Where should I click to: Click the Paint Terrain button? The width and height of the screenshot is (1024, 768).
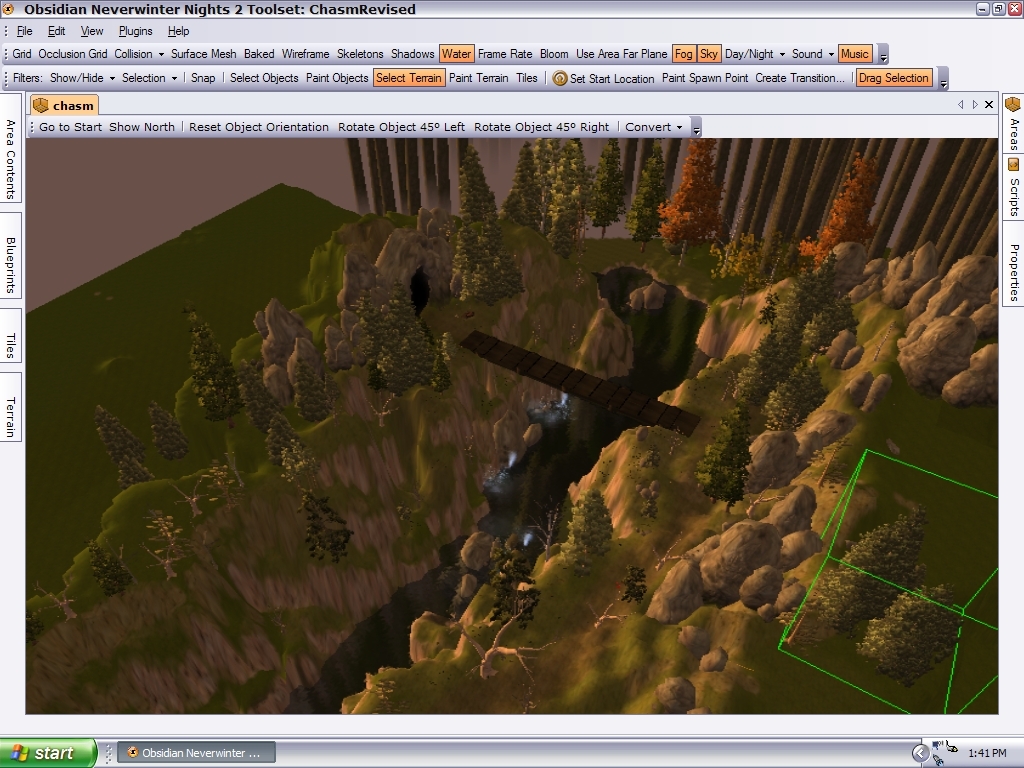[478, 78]
